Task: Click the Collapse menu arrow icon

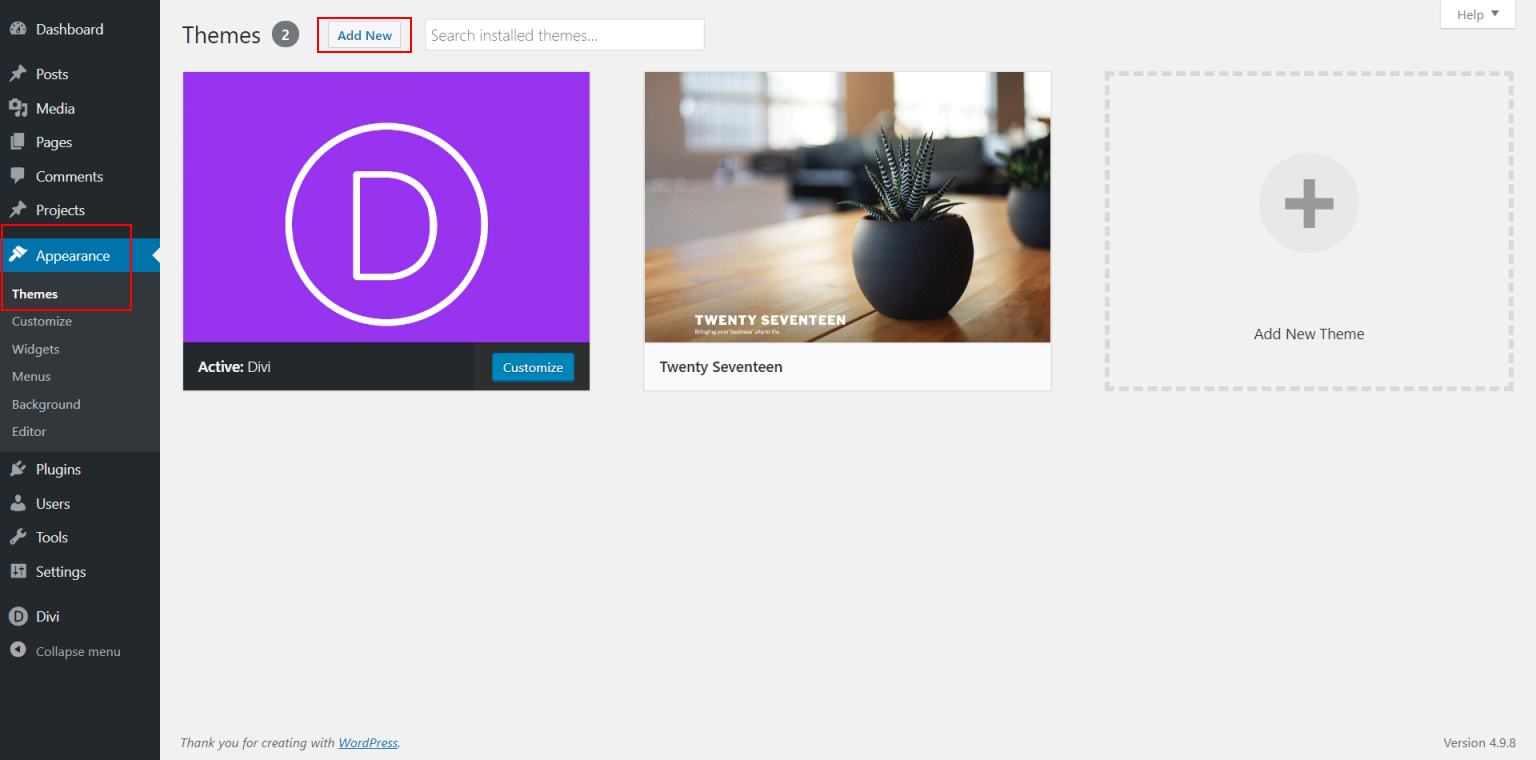Action: [17, 650]
